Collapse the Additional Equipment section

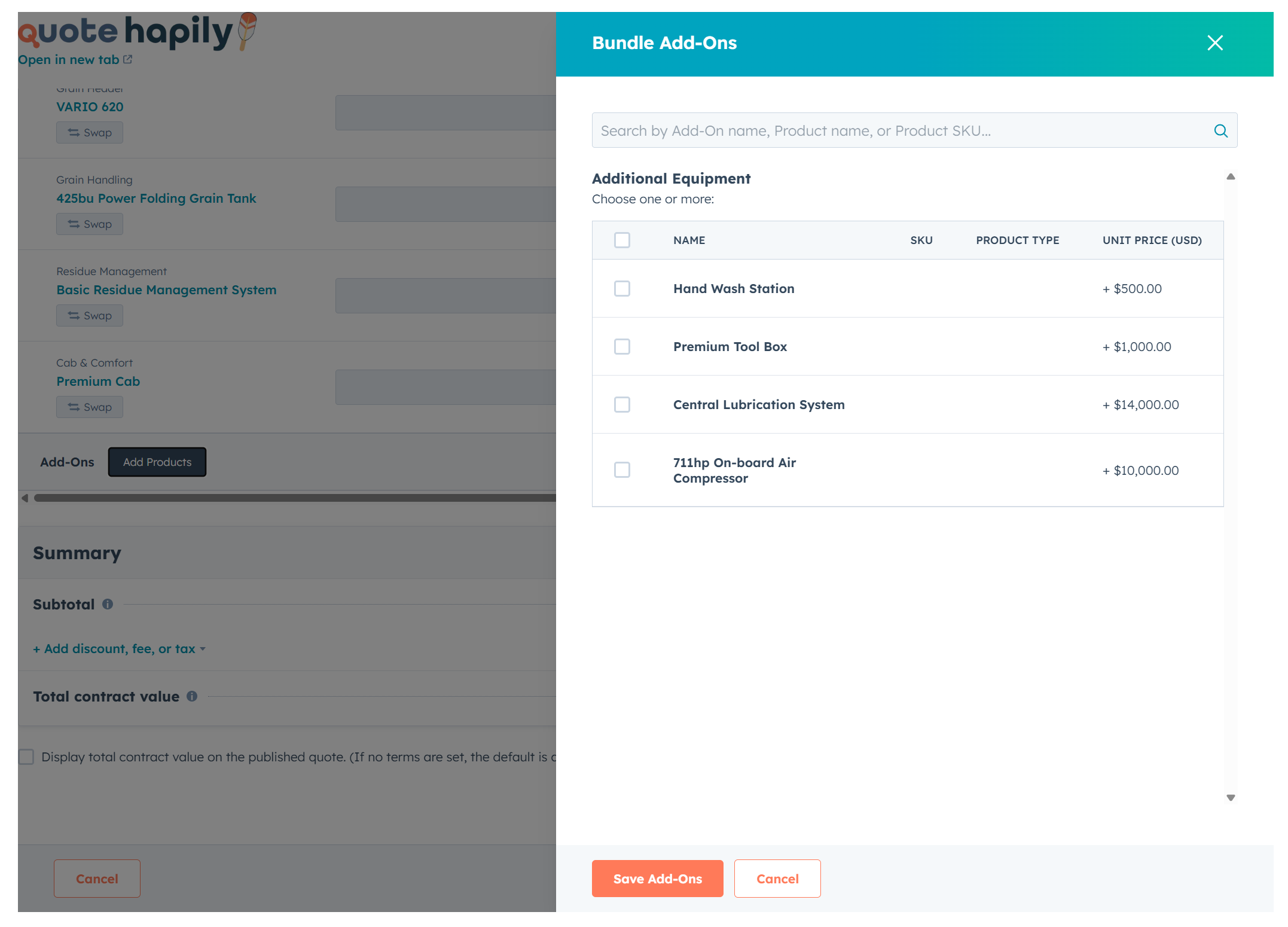pyautogui.click(x=1231, y=176)
